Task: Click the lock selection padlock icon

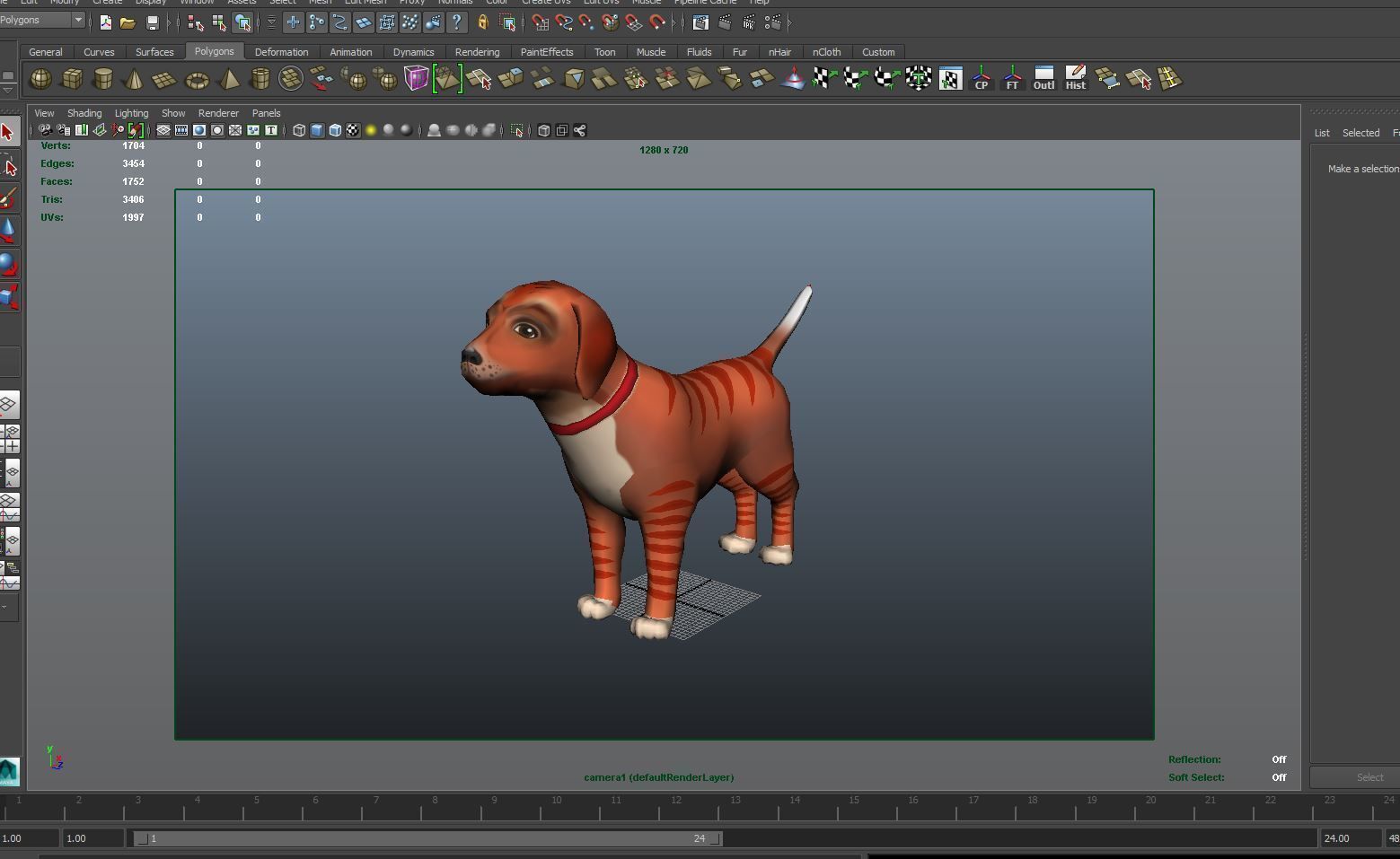Action: 482,22
